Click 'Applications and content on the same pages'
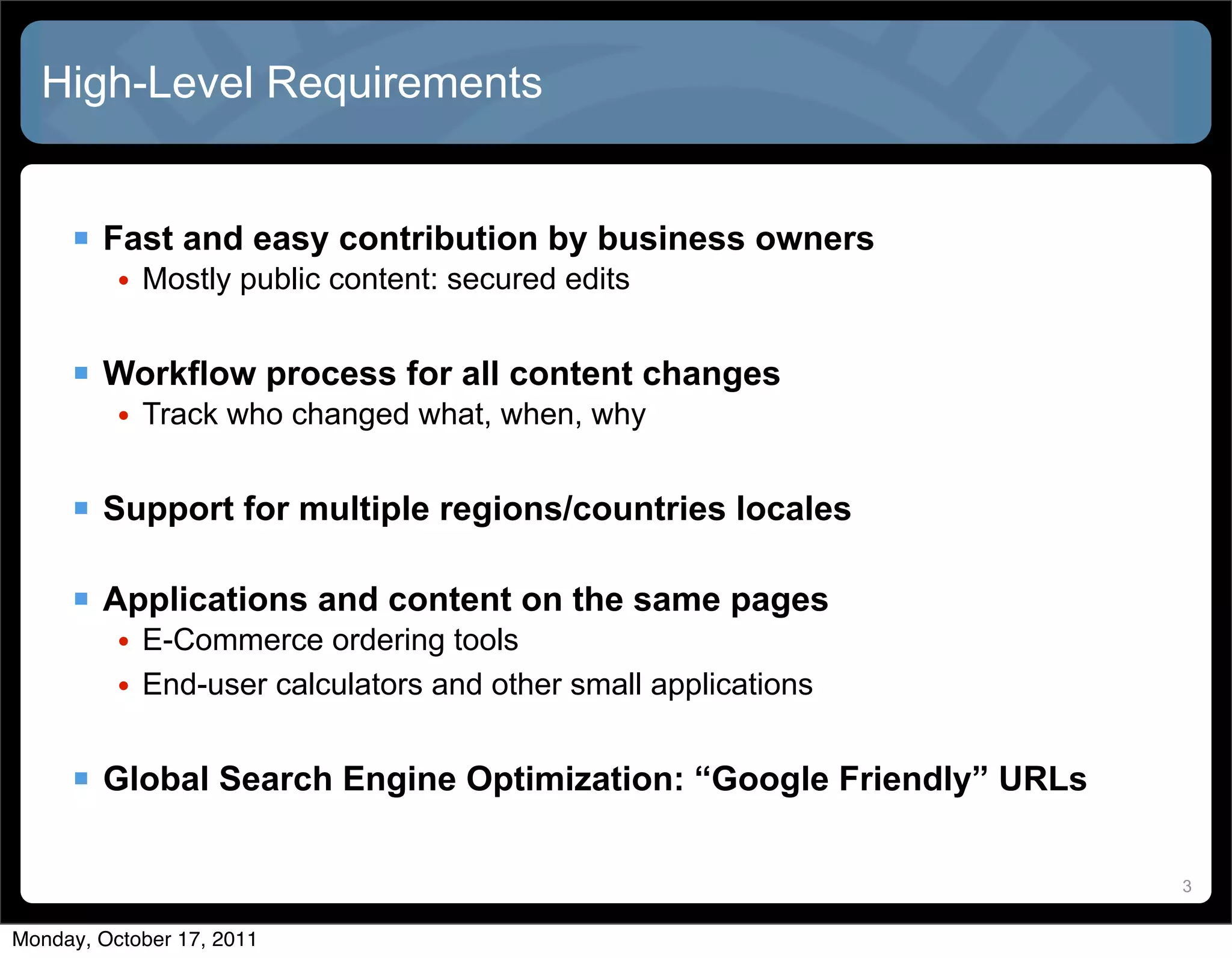 point(465,600)
